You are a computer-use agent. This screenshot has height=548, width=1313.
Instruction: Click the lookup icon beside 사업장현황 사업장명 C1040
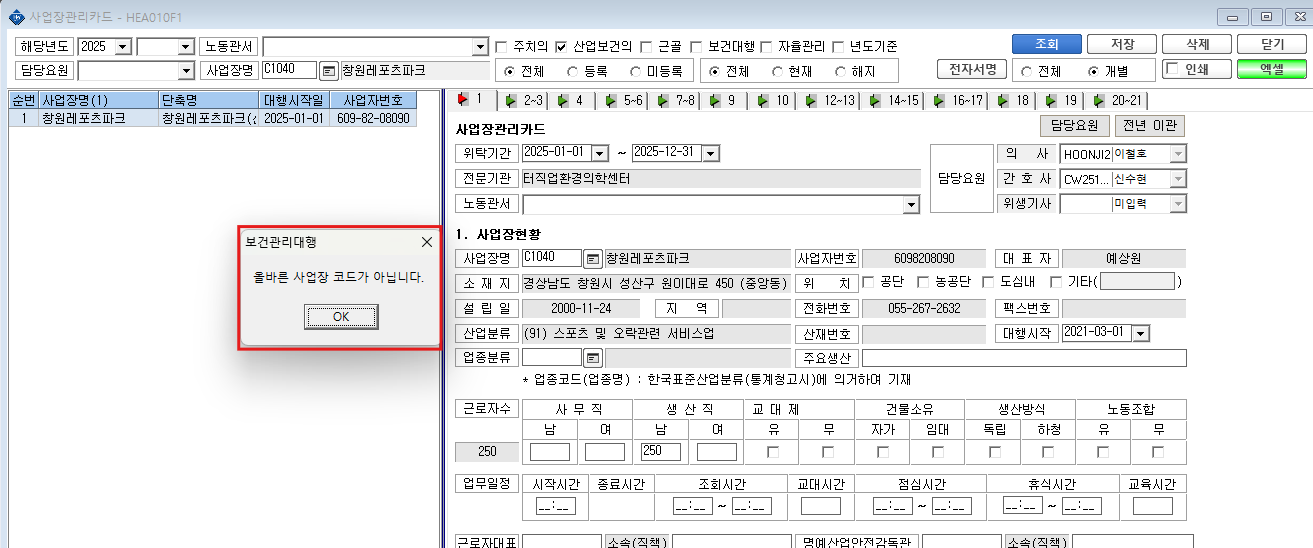click(x=593, y=258)
